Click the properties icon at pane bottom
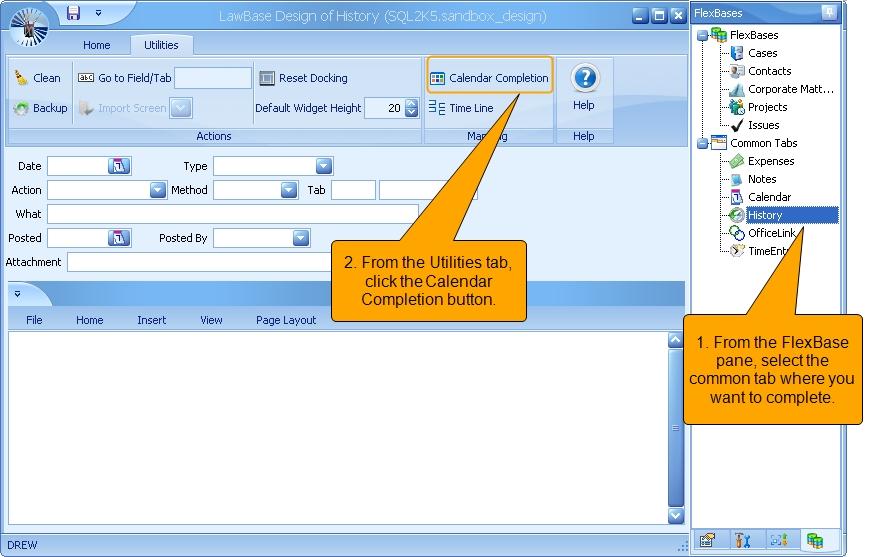 click(x=708, y=539)
